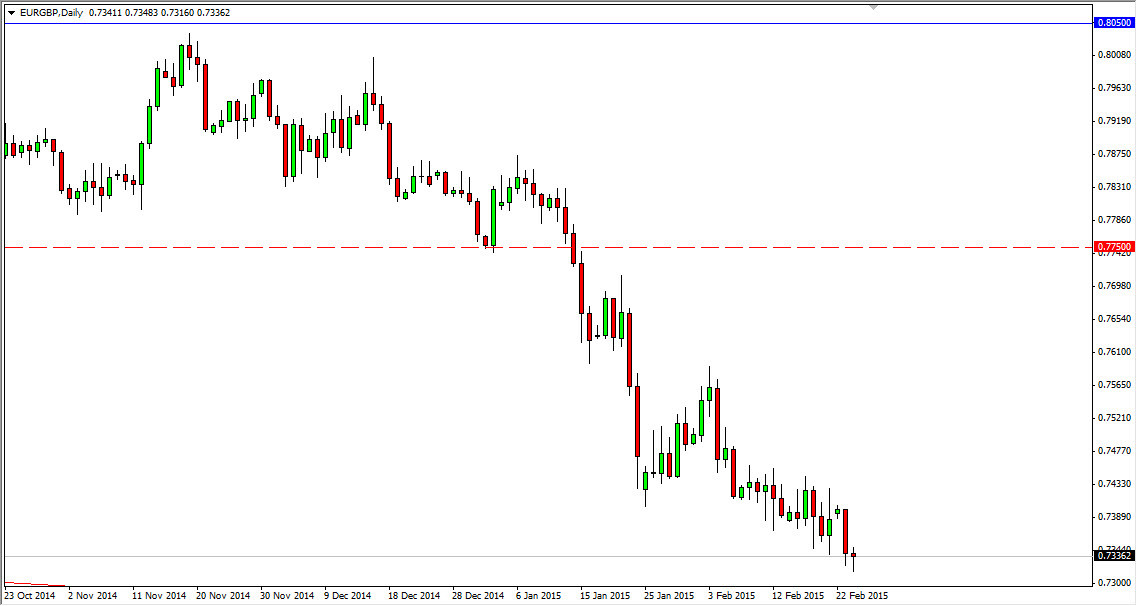
Task: Click the most recent candlestick on the chart
Action: tap(852, 555)
